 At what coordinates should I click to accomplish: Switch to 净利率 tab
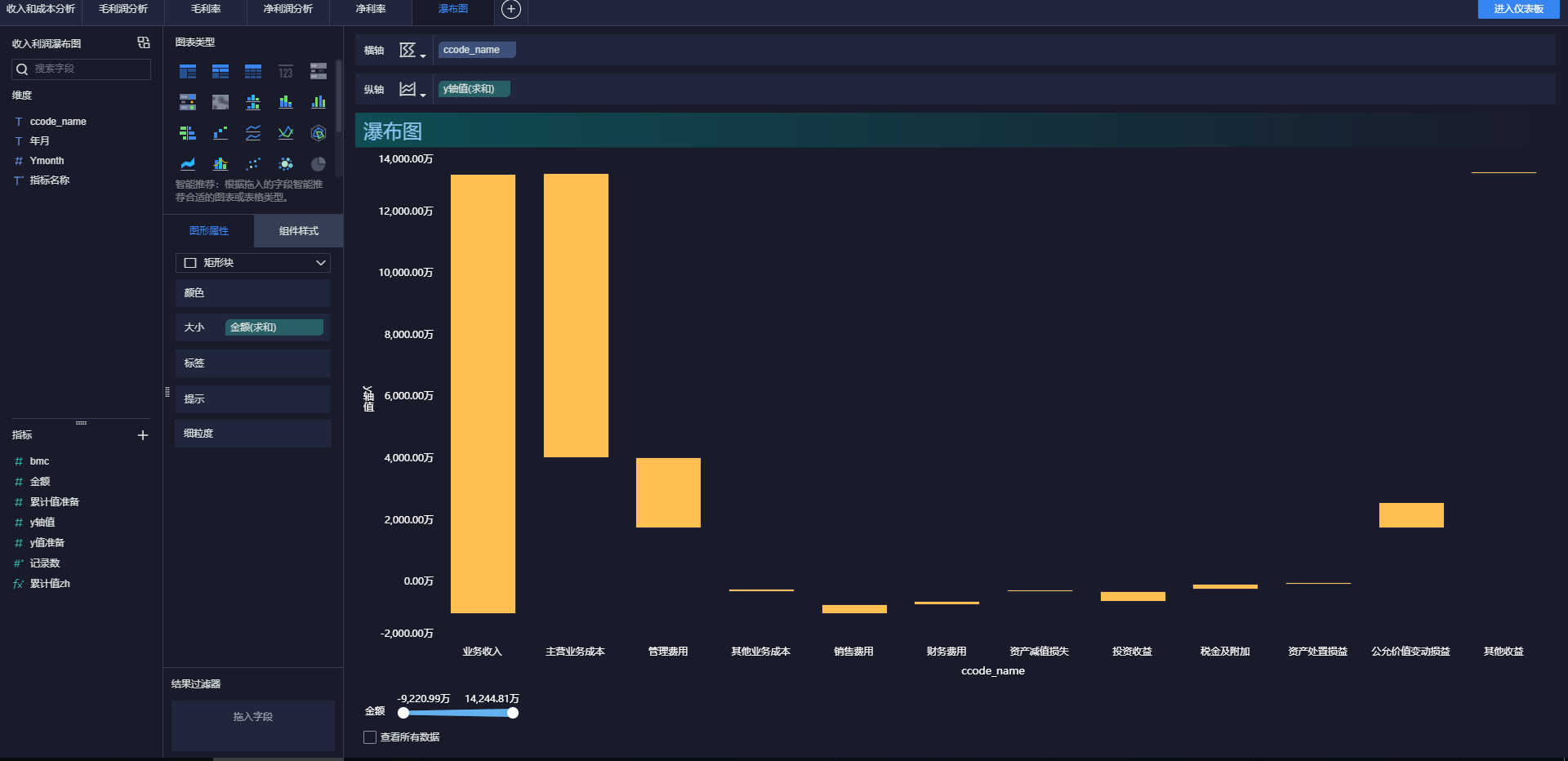coord(371,9)
